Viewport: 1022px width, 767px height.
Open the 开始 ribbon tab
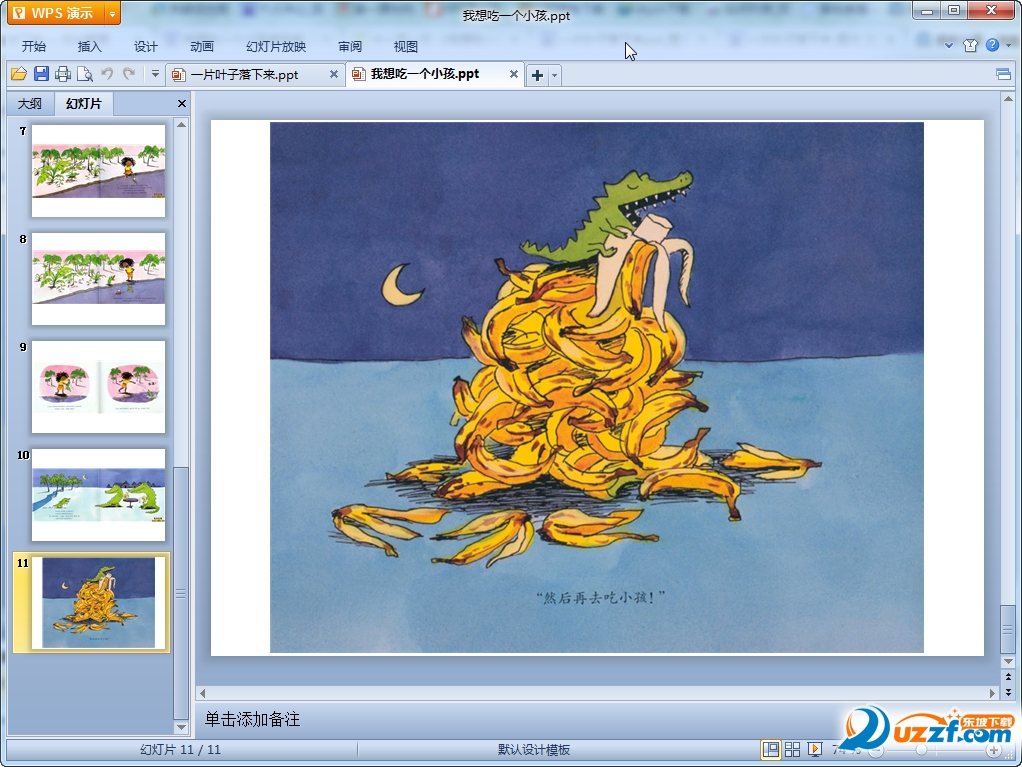coord(34,46)
